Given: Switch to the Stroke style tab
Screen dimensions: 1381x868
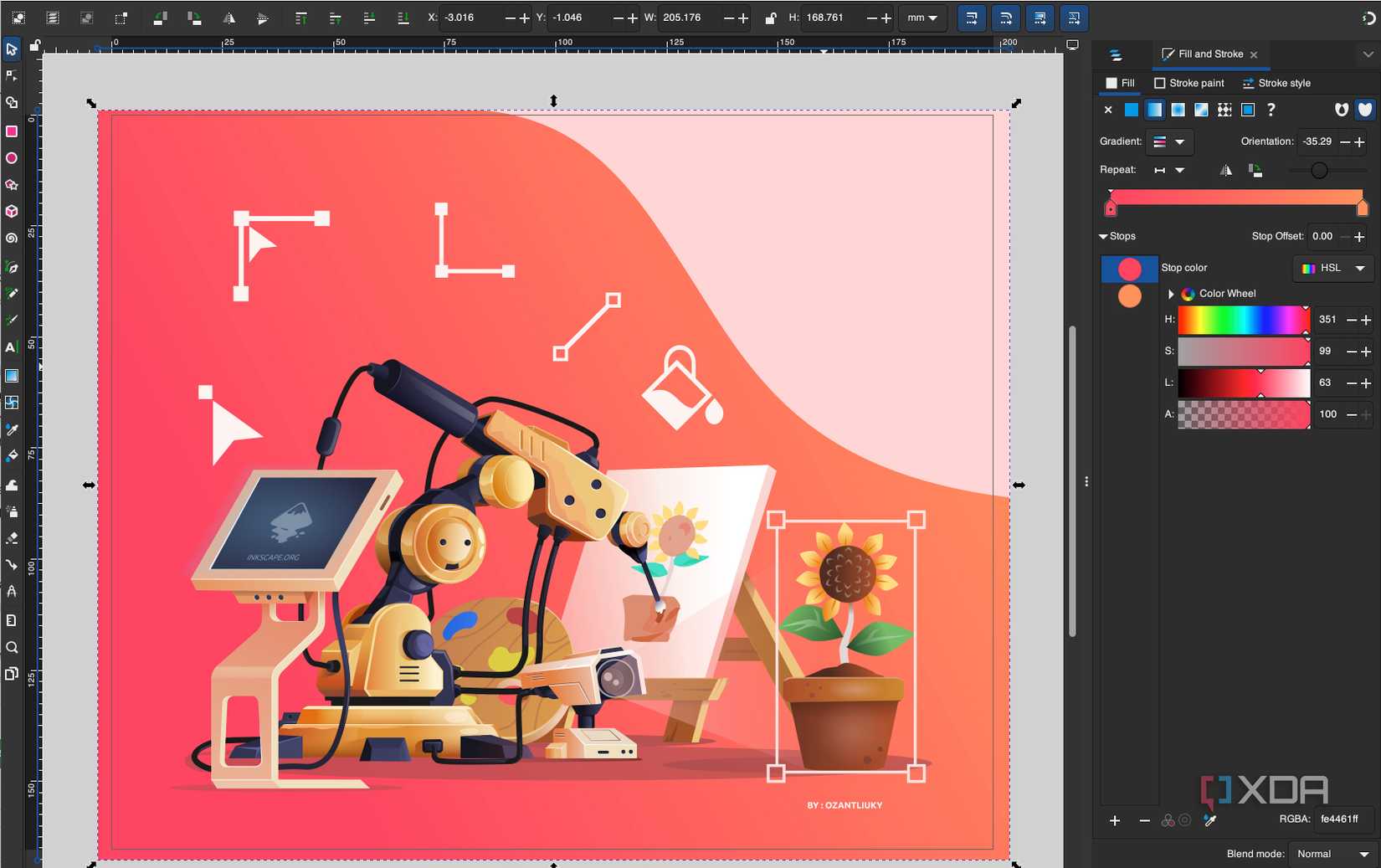Looking at the screenshot, I should coord(1276,83).
